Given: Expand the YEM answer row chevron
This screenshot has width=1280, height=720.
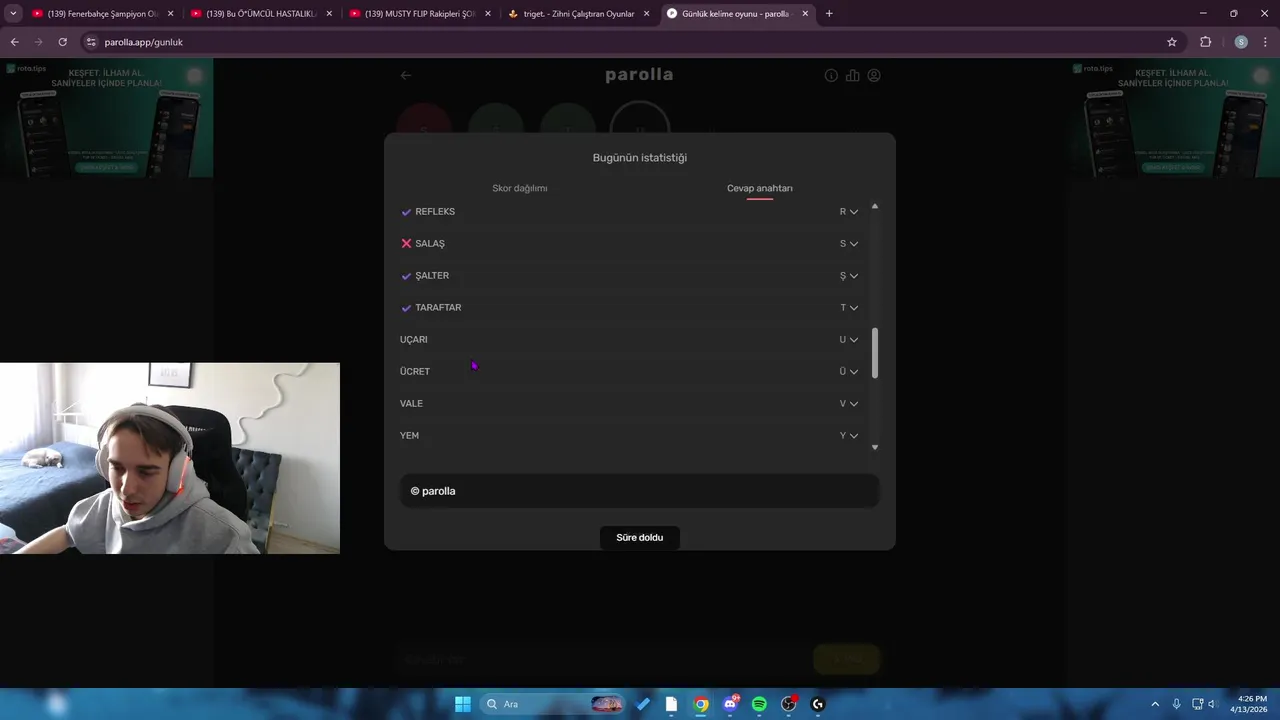Looking at the screenshot, I should tap(853, 436).
